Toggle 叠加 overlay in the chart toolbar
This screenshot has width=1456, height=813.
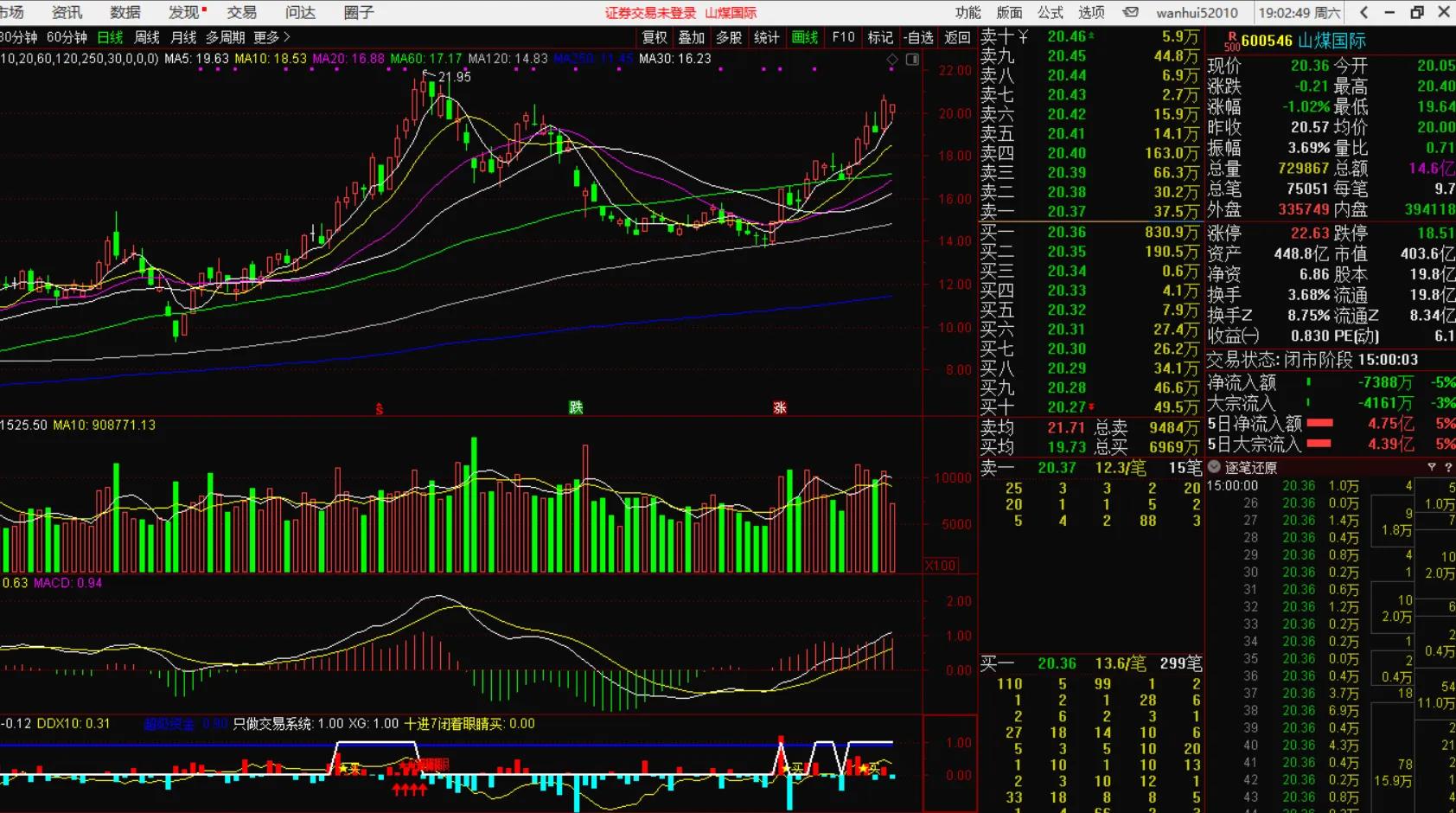(692, 37)
